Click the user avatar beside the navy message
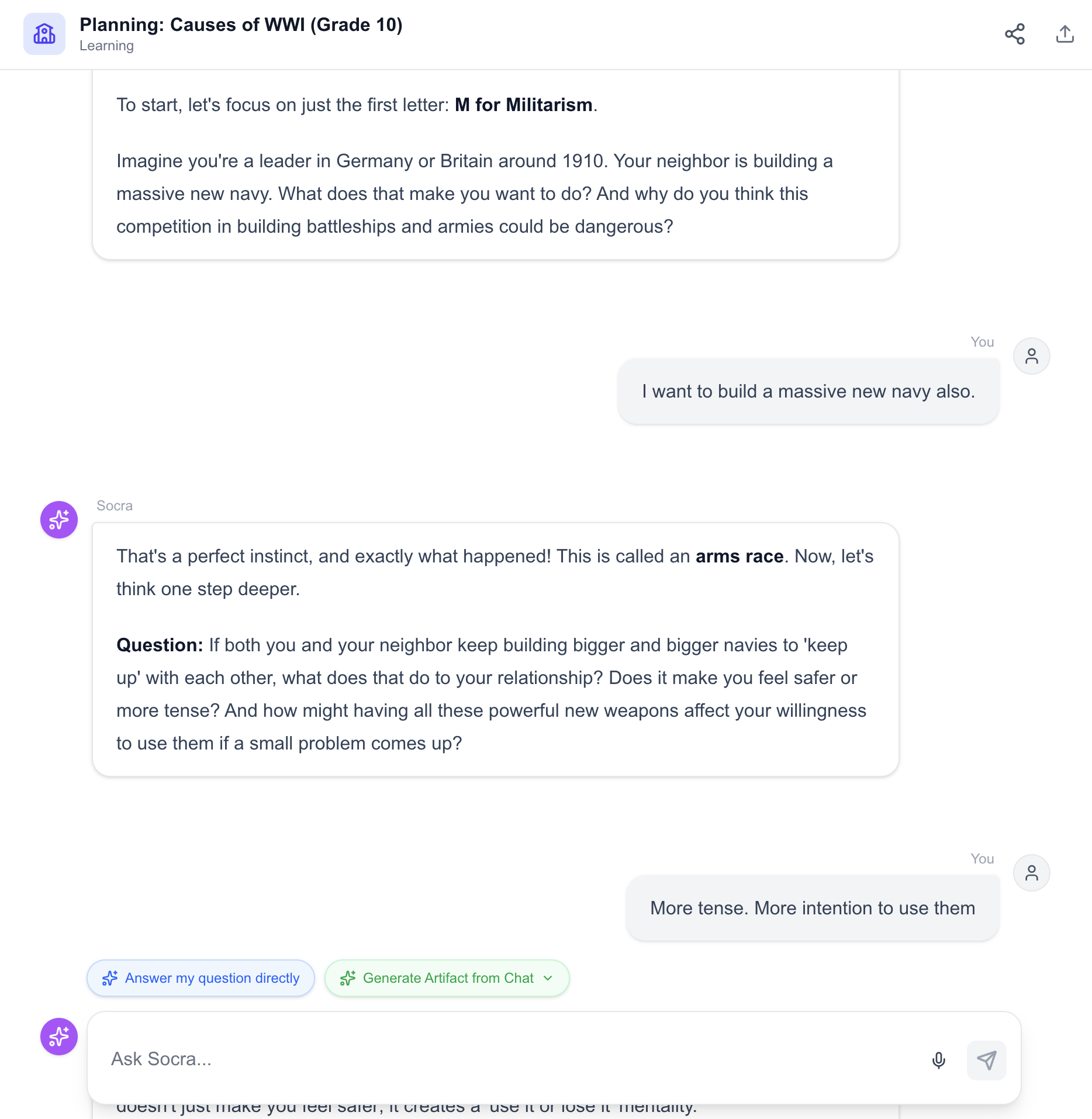This screenshot has height=1119, width=1092. point(1031,356)
